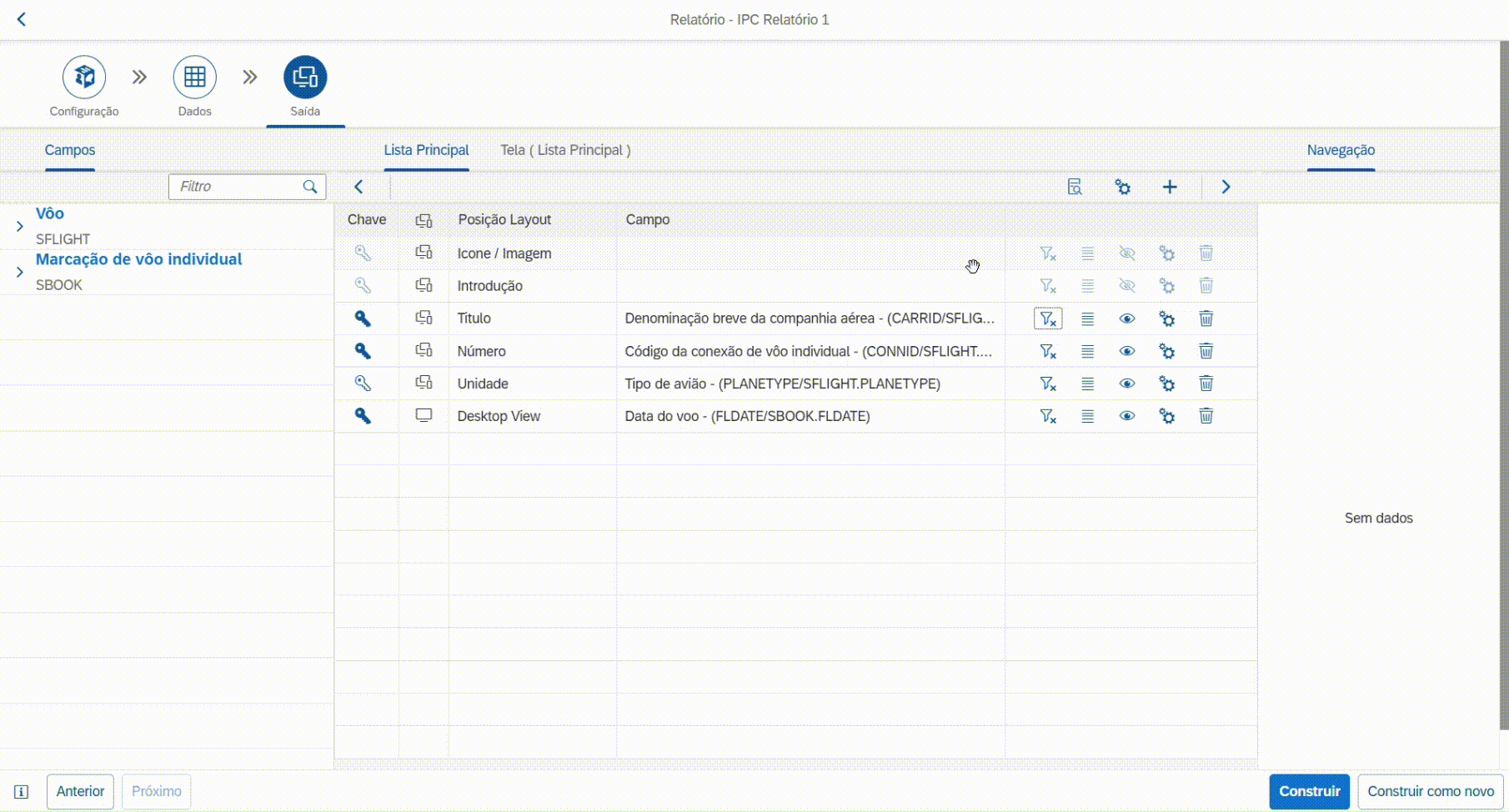Click the Anterior button

coord(80,791)
